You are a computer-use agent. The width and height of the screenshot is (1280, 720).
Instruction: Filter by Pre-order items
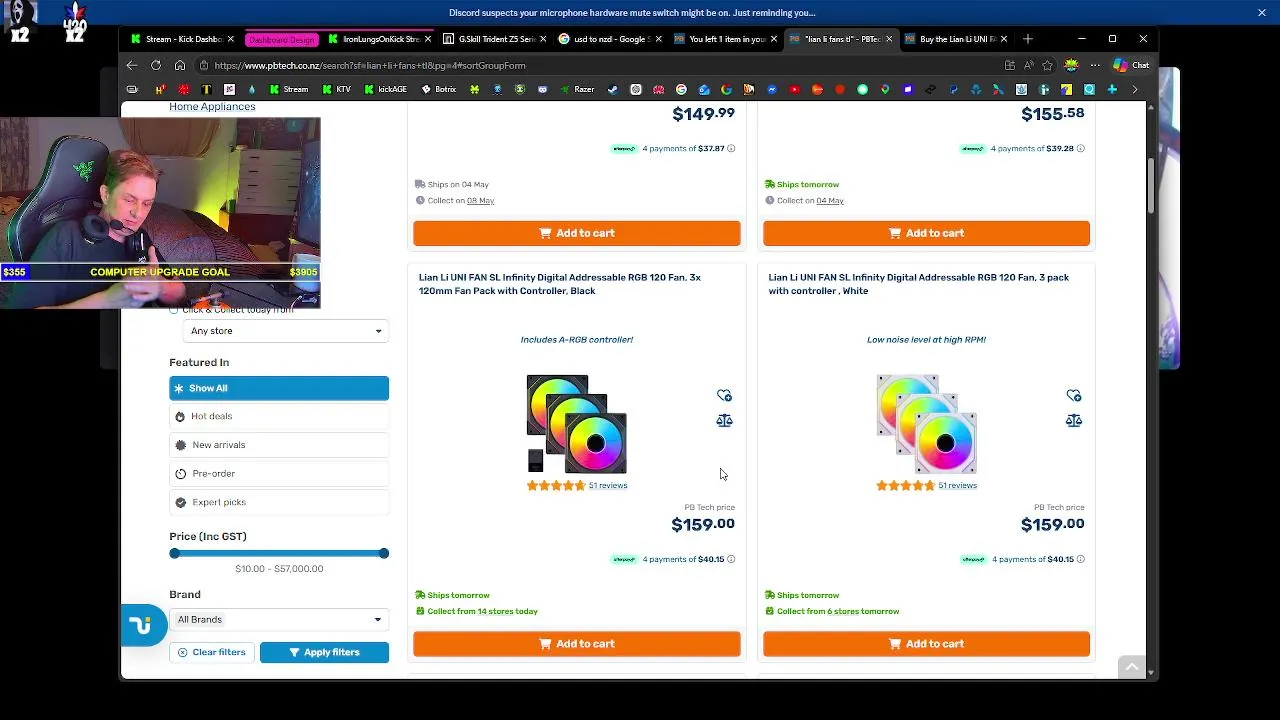[279, 474]
